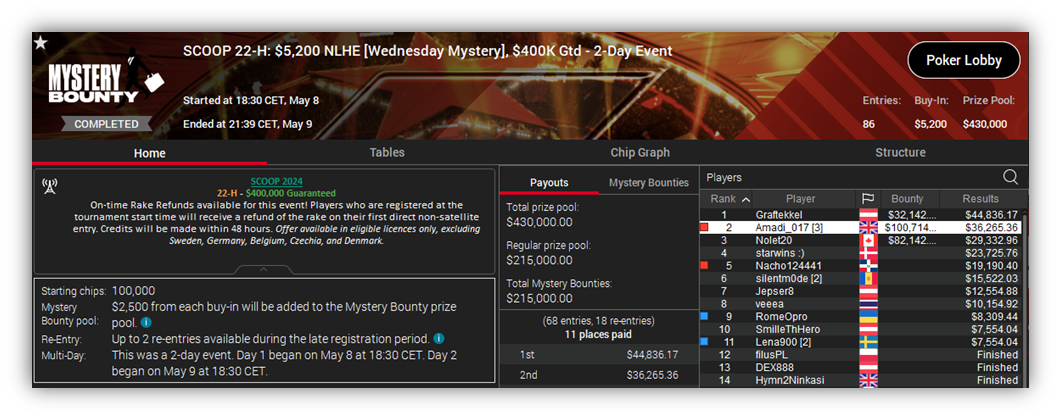Click info icon beside Mystery Bounty pool
The image size is (1061, 420).
146,323
